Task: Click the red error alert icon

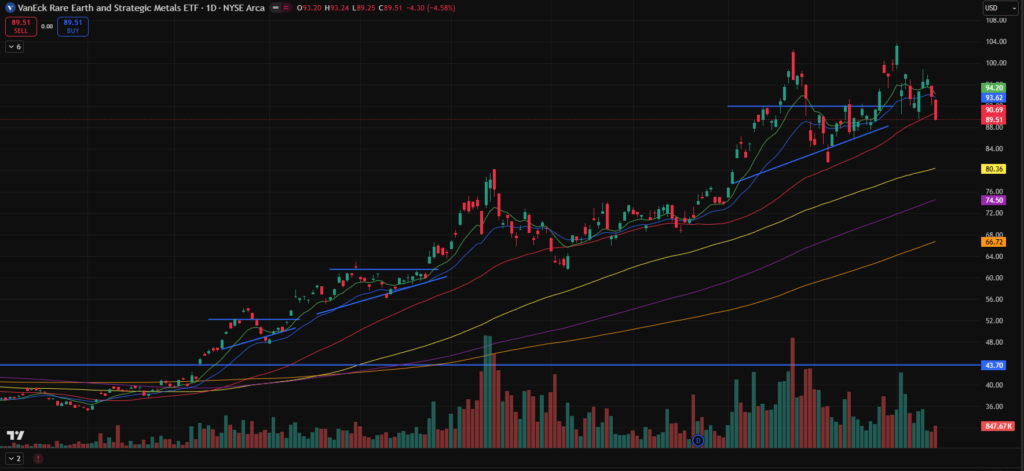Action: click(x=38, y=459)
